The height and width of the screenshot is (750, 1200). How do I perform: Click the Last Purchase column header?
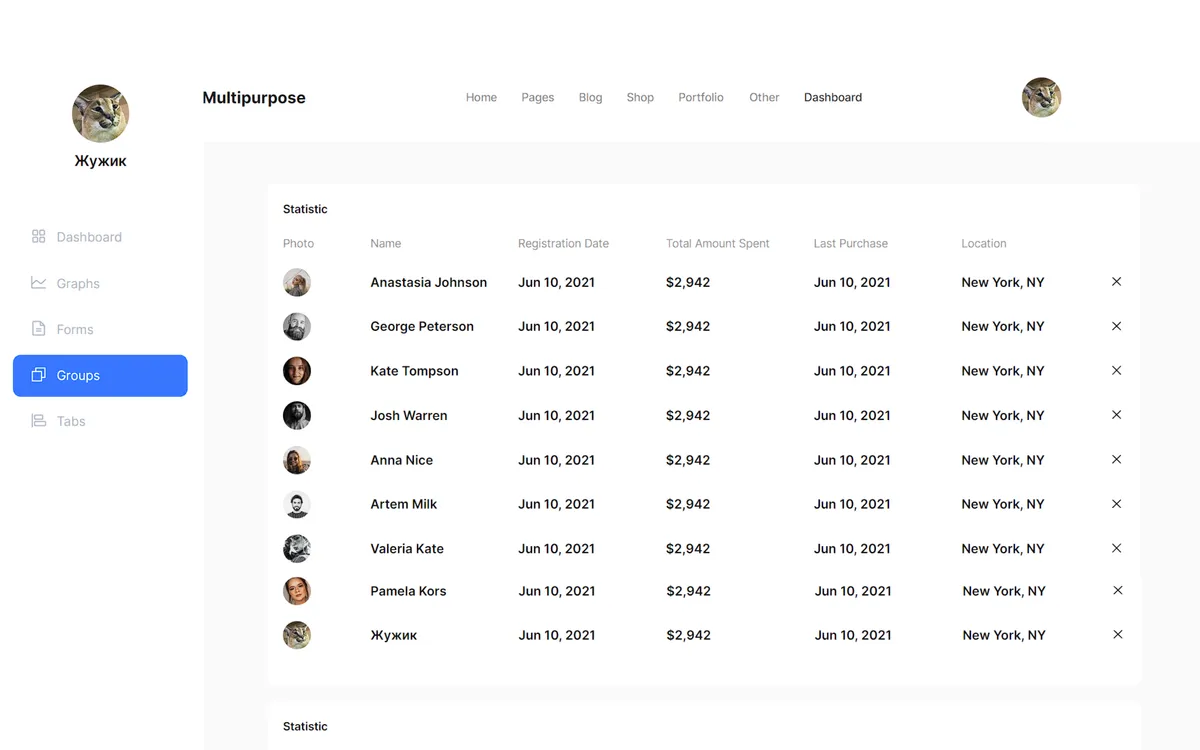point(851,243)
